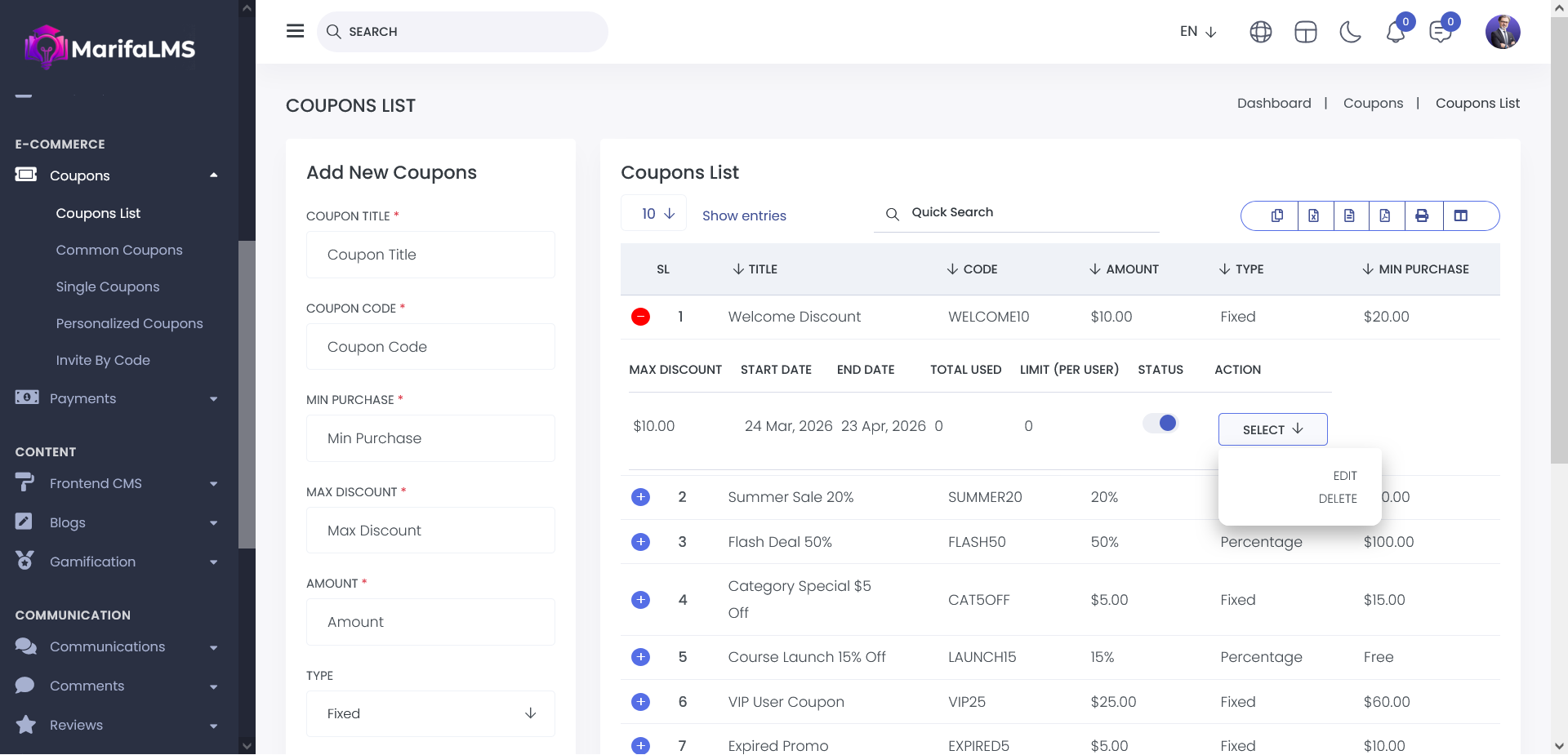
Task: Go to Dashboard via breadcrumb link
Action: point(1273,103)
